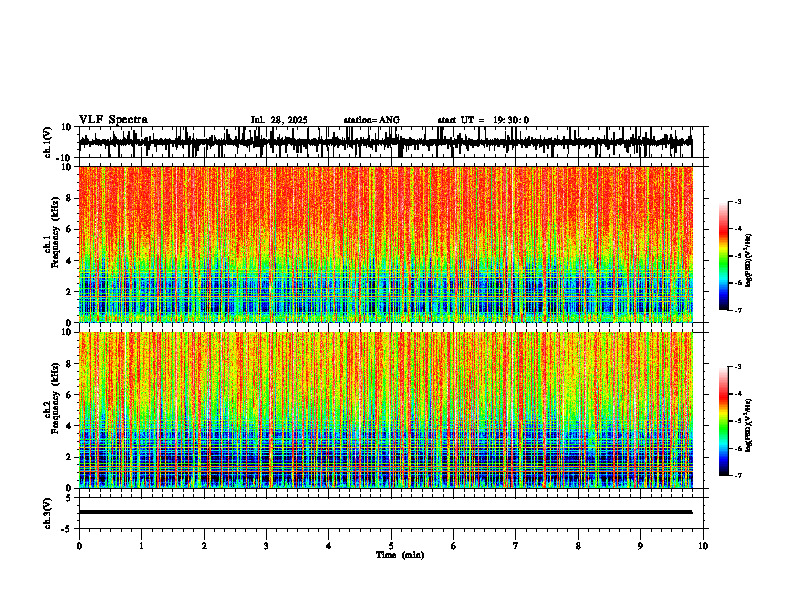Click the 'station=ANG' header text

[x=371, y=120]
